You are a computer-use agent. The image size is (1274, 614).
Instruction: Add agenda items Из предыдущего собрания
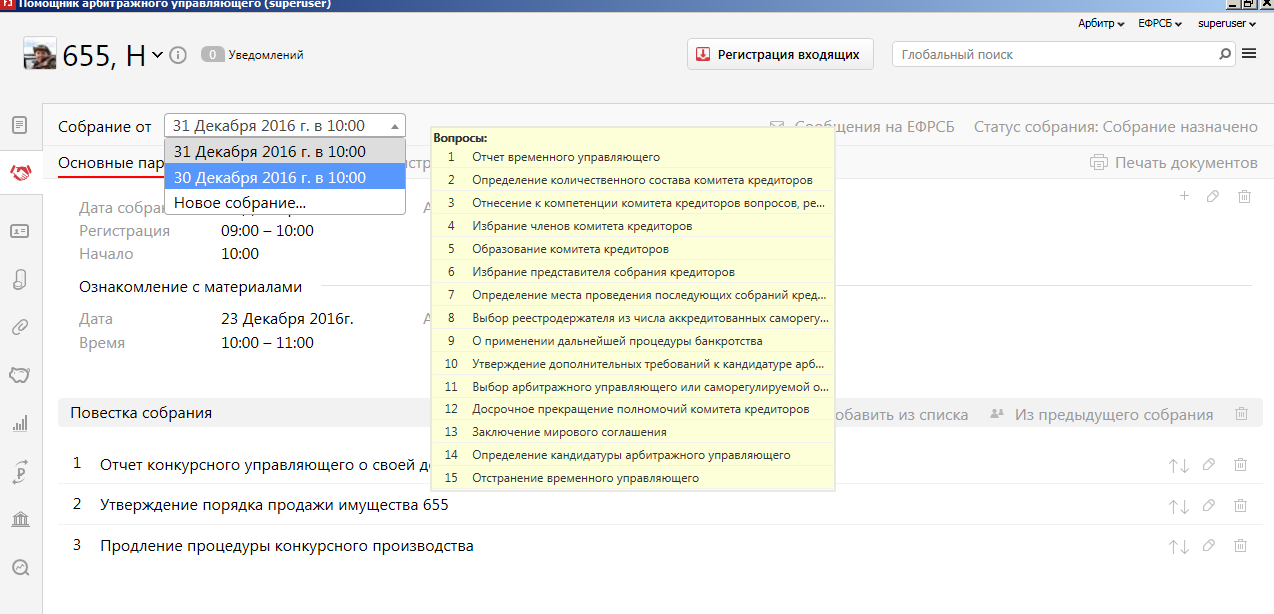(1102, 414)
